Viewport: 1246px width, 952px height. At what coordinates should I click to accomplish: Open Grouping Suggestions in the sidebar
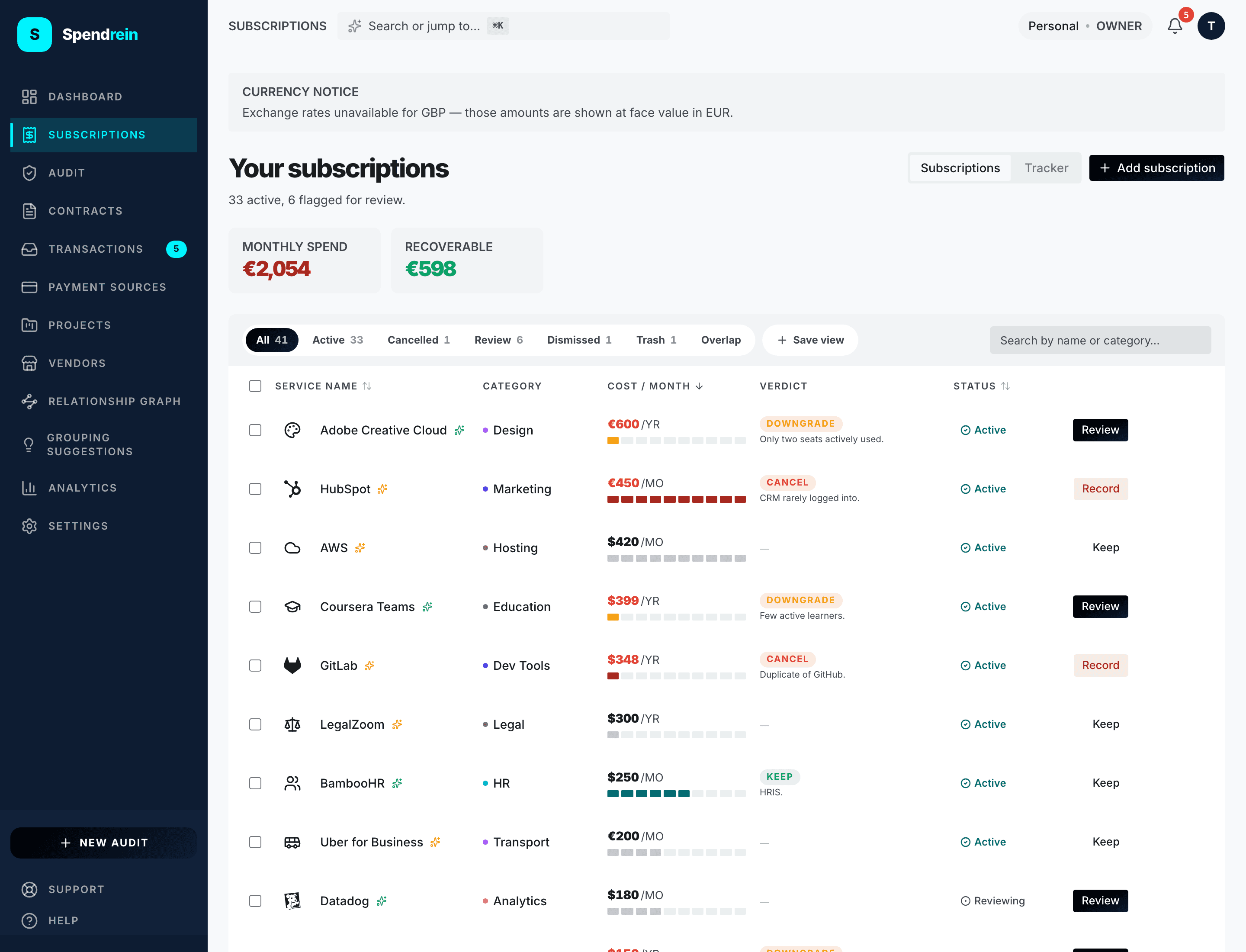coord(104,445)
